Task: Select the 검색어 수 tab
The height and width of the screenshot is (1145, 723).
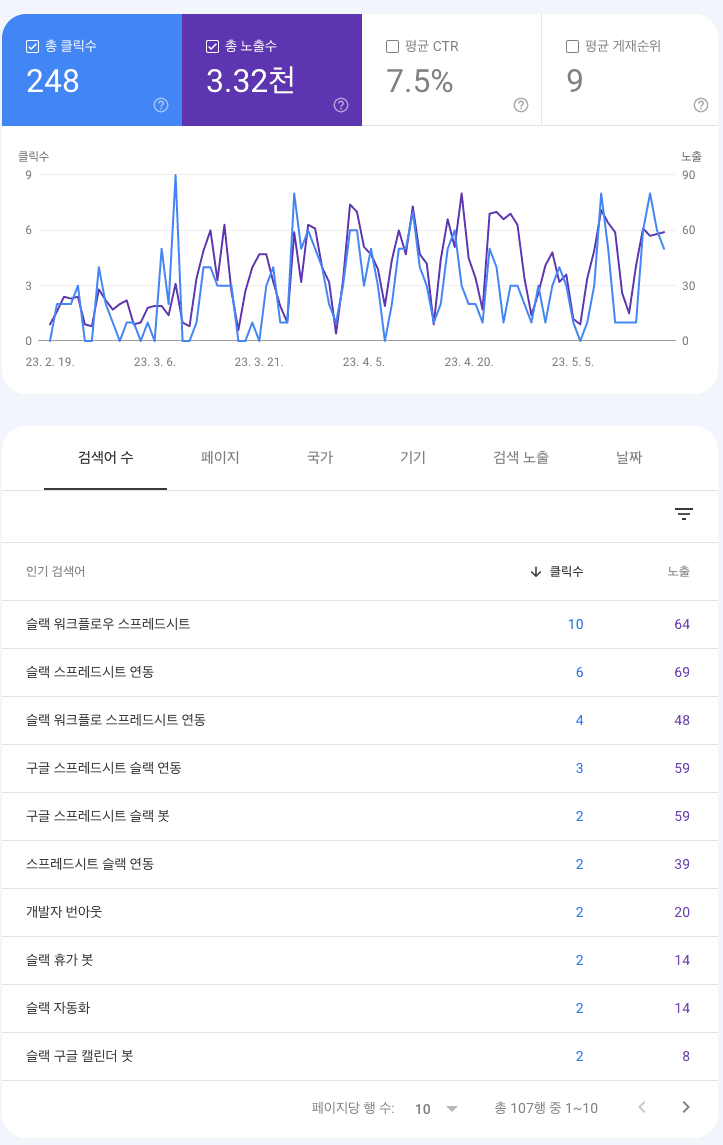Action: (x=106, y=458)
